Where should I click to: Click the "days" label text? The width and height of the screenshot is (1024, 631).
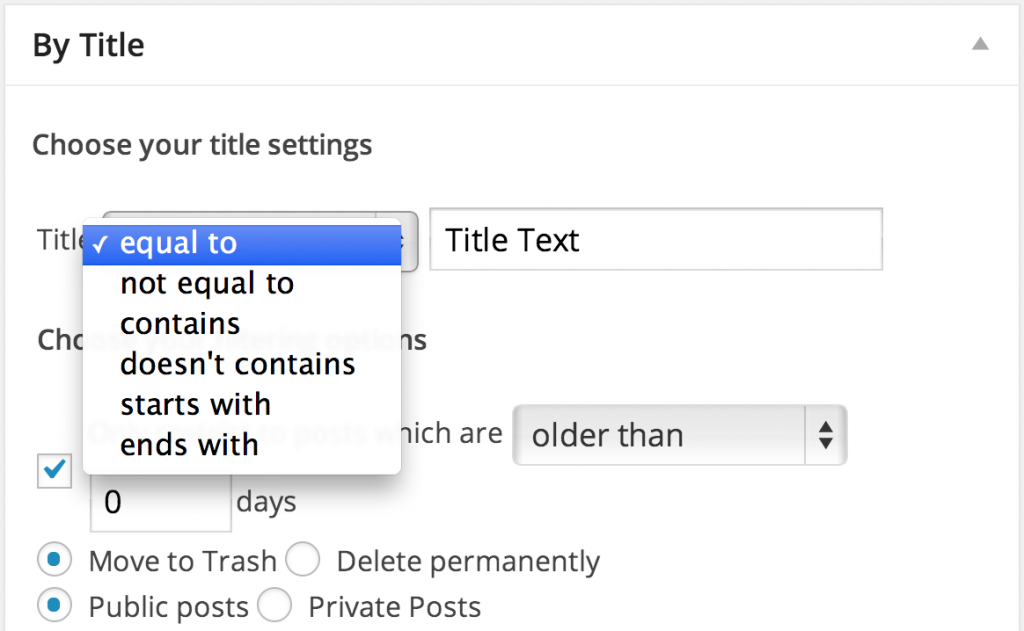coord(266,501)
